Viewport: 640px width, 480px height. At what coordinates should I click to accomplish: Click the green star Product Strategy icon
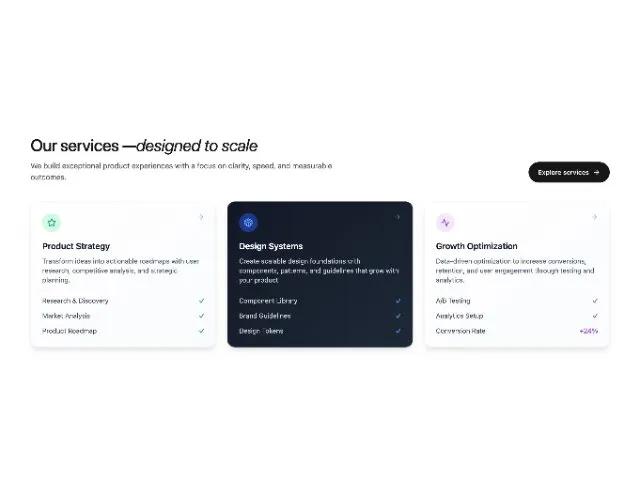pos(51,222)
